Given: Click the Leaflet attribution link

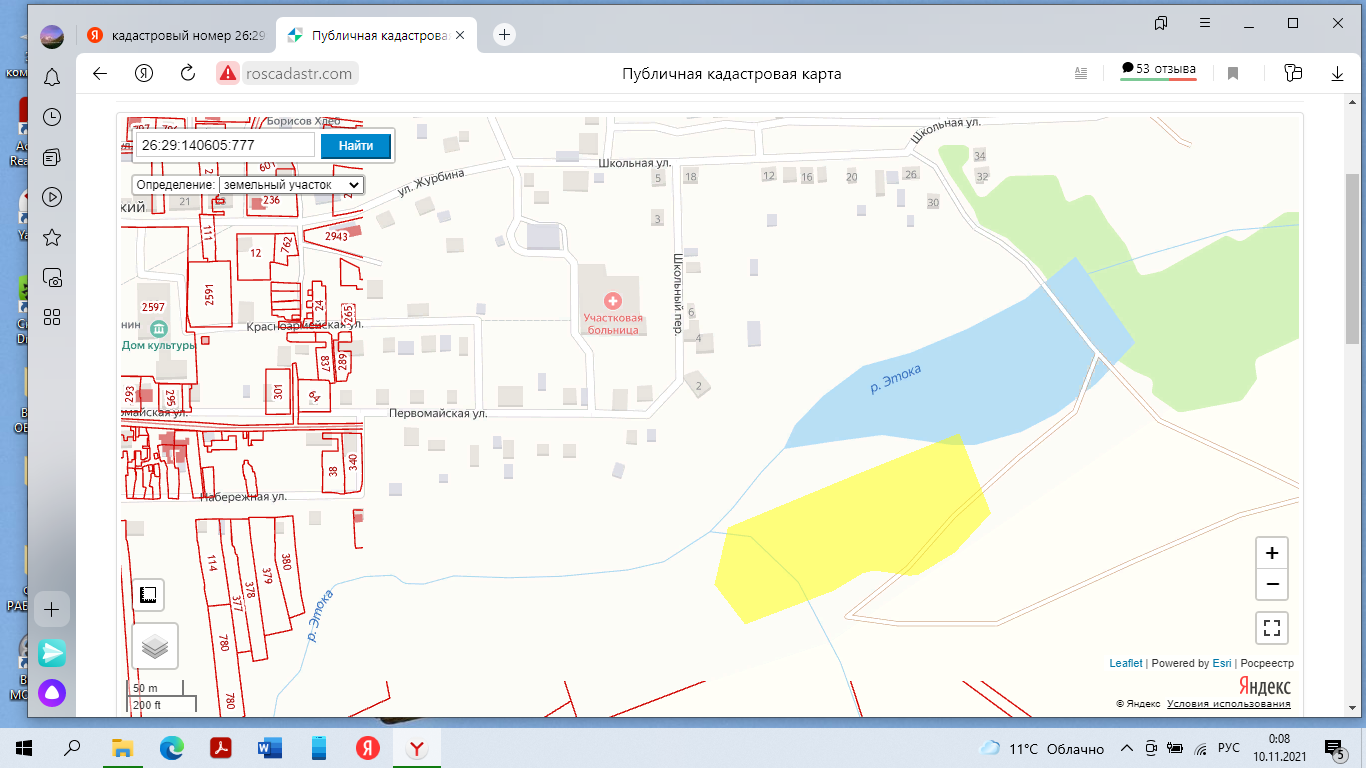Looking at the screenshot, I should (1125, 663).
